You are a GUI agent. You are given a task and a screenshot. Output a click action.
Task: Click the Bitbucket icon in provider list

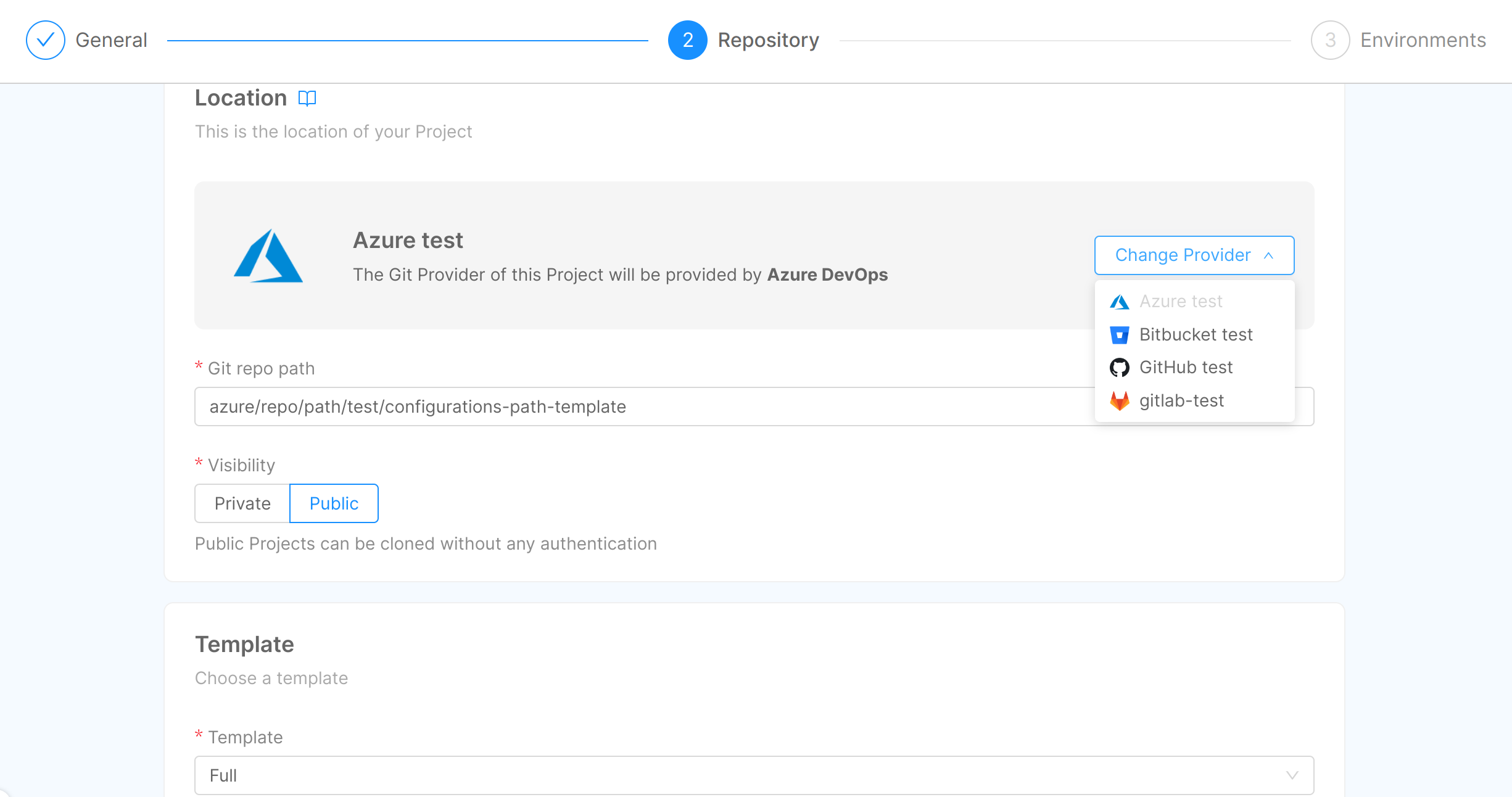[x=1119, y=335]
